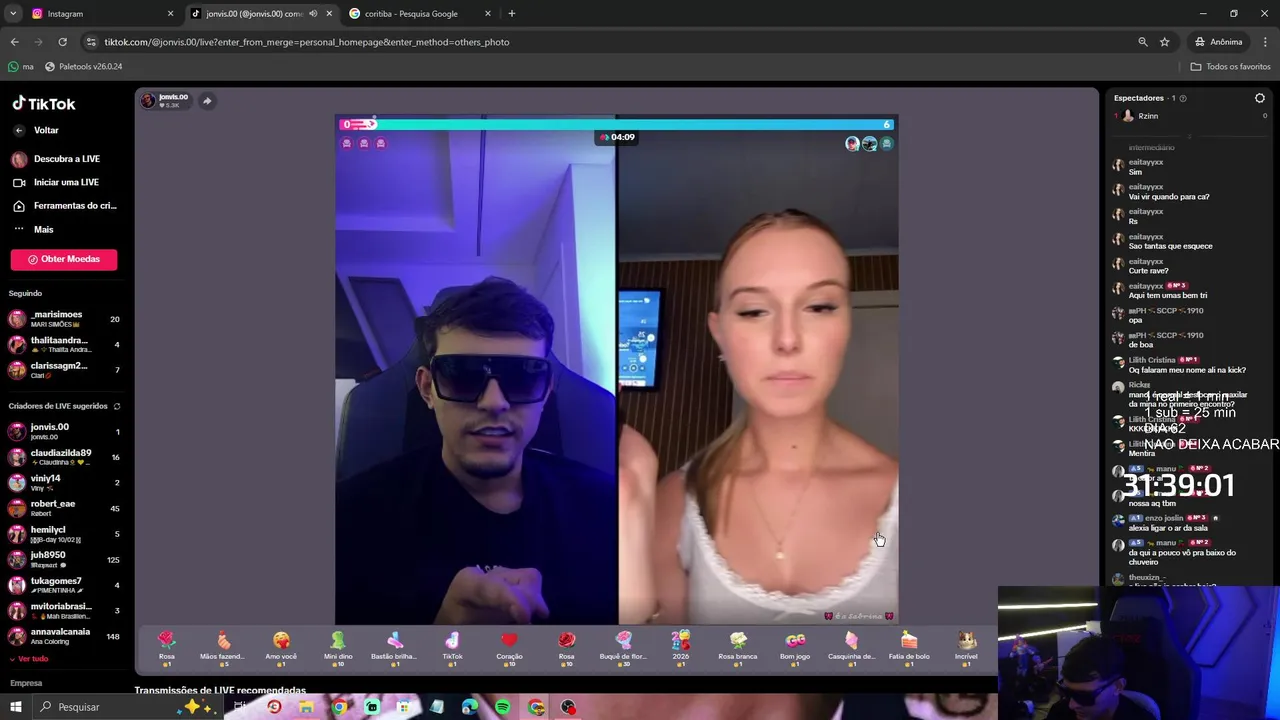Send the Bom jogo gift
Viewport: 1280px width, 720px height.
click(795, 646)
